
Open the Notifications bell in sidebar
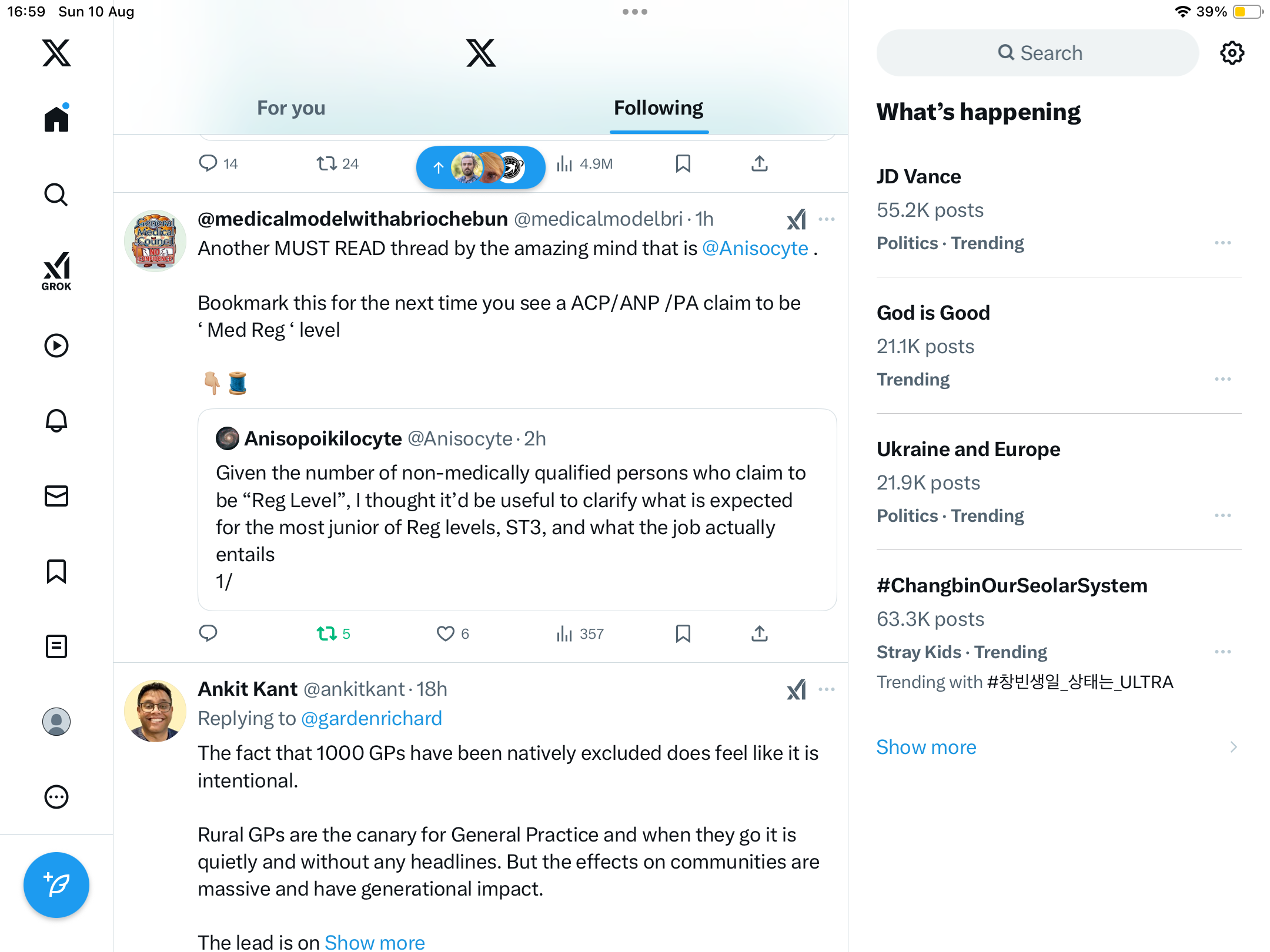coord(56,421)
